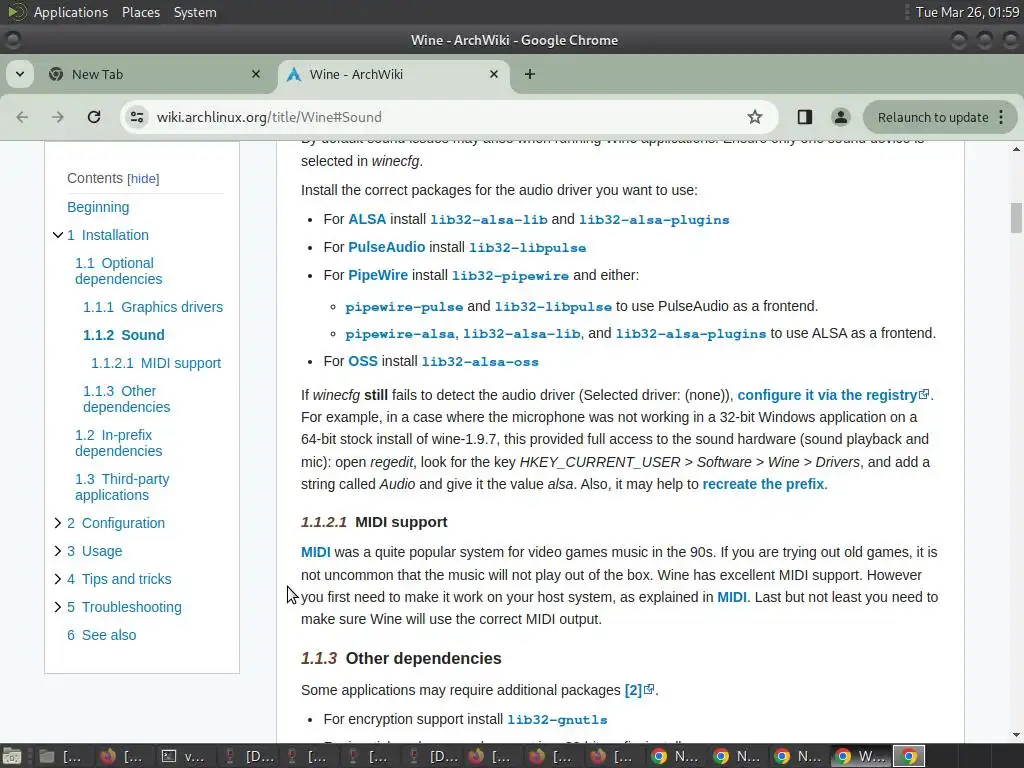Open the PulseAudio link

[x=387, y=248]
